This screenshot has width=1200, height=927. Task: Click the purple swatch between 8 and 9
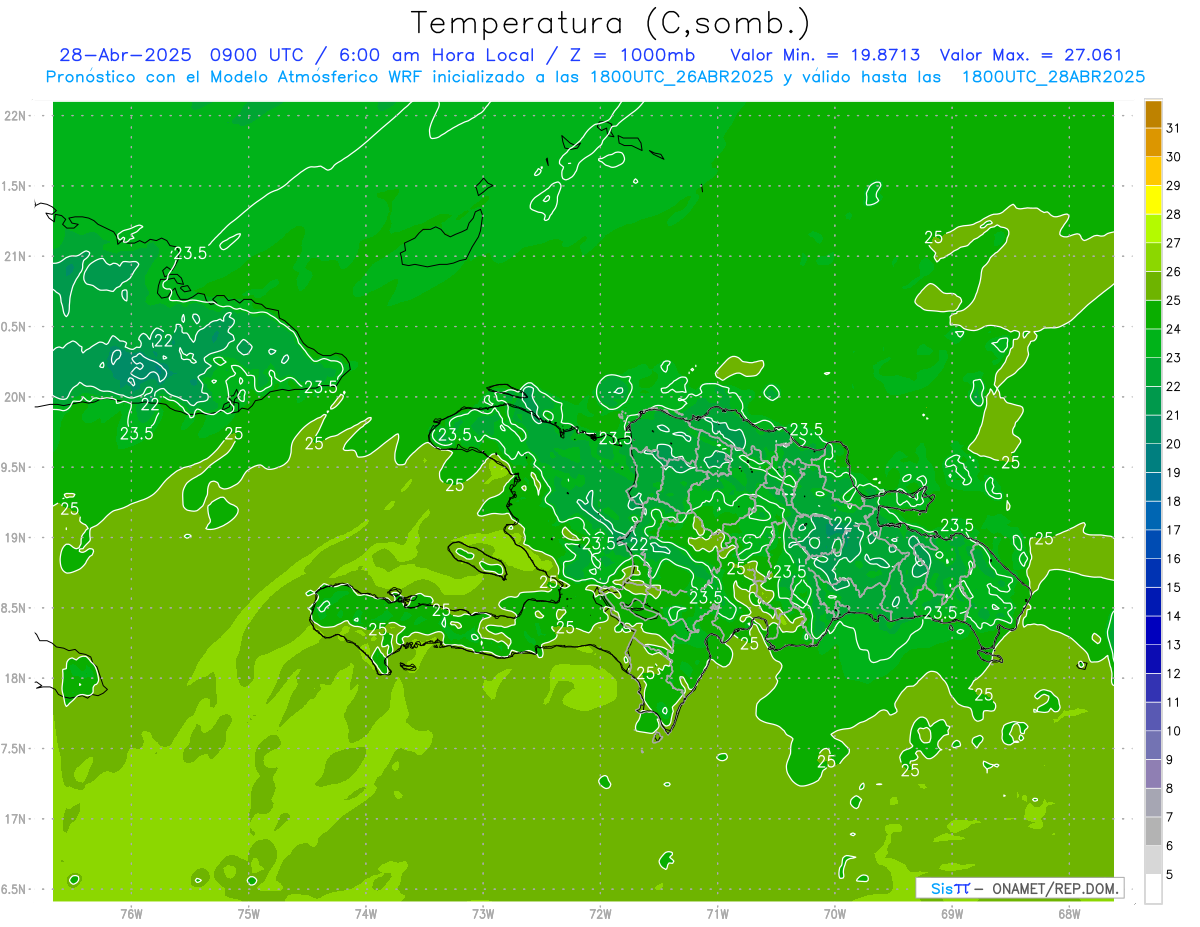pyautogui.click(x=1153, y=774)
